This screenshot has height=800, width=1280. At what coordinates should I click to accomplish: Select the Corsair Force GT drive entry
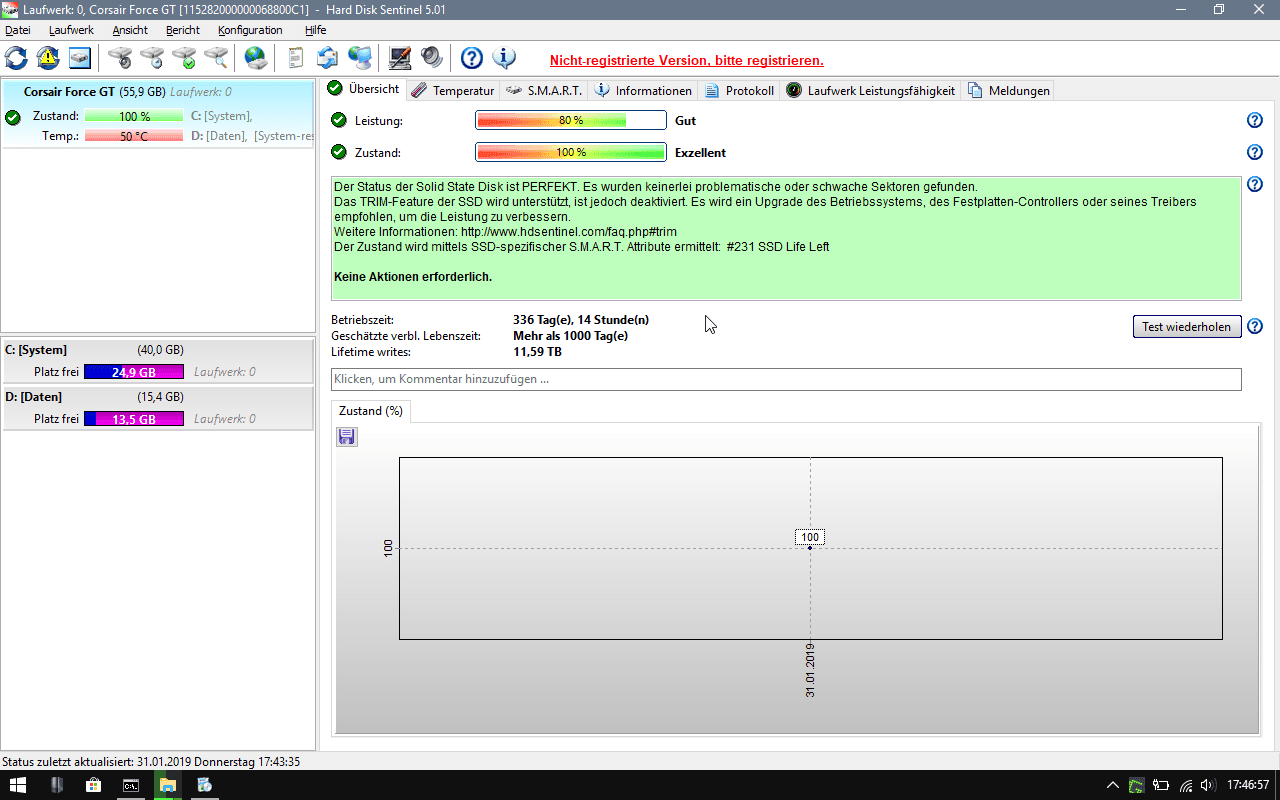[x=157, y=114]
